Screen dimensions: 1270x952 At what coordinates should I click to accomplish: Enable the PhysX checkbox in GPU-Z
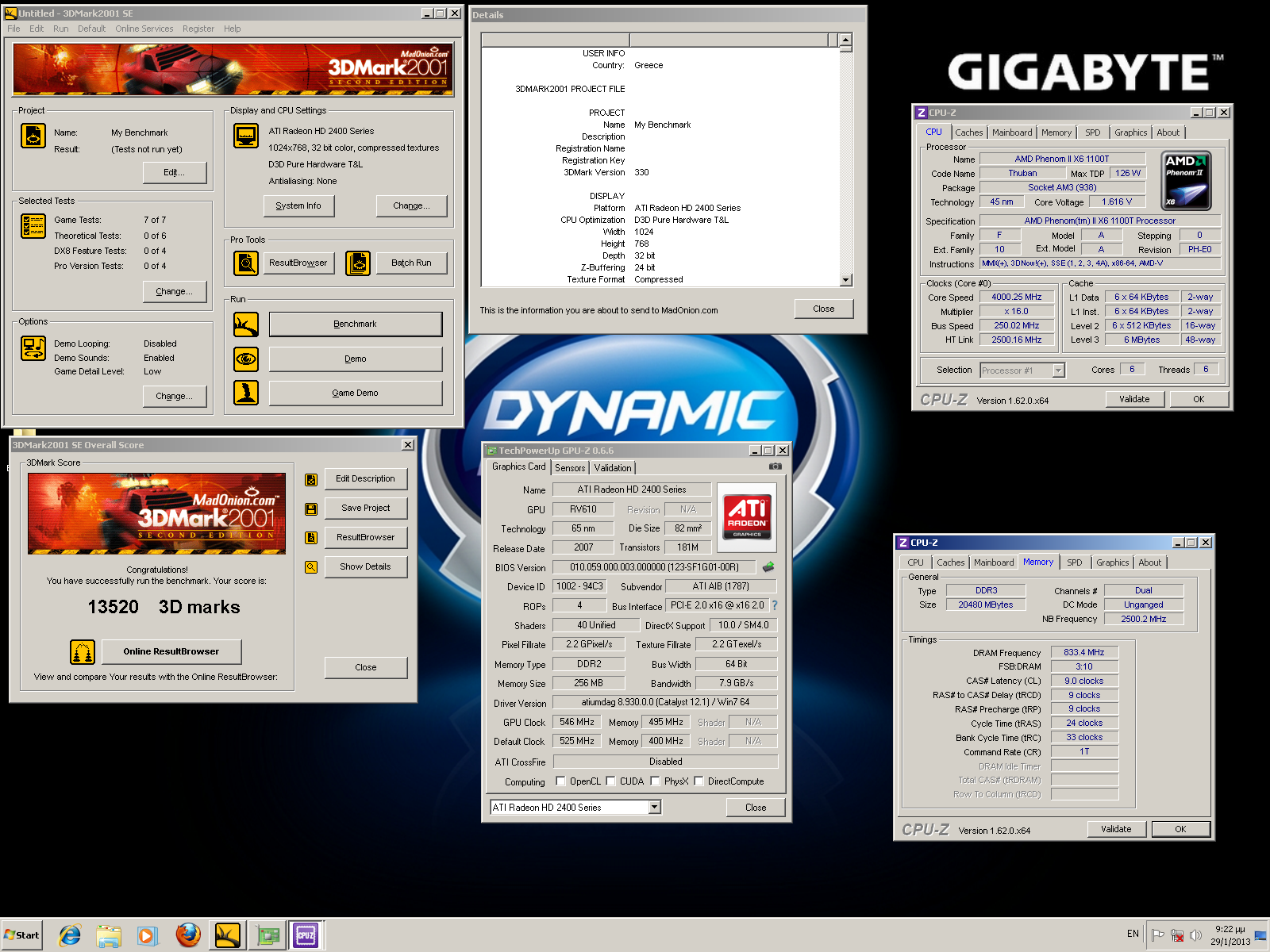[x=655, y=781]
